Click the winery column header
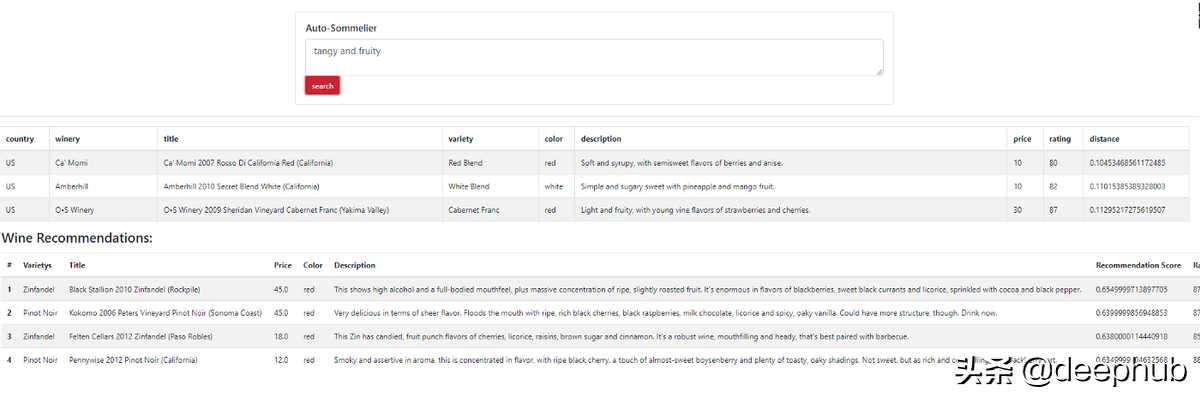Viewport: 1200px width, 399px height. [68, 139]
